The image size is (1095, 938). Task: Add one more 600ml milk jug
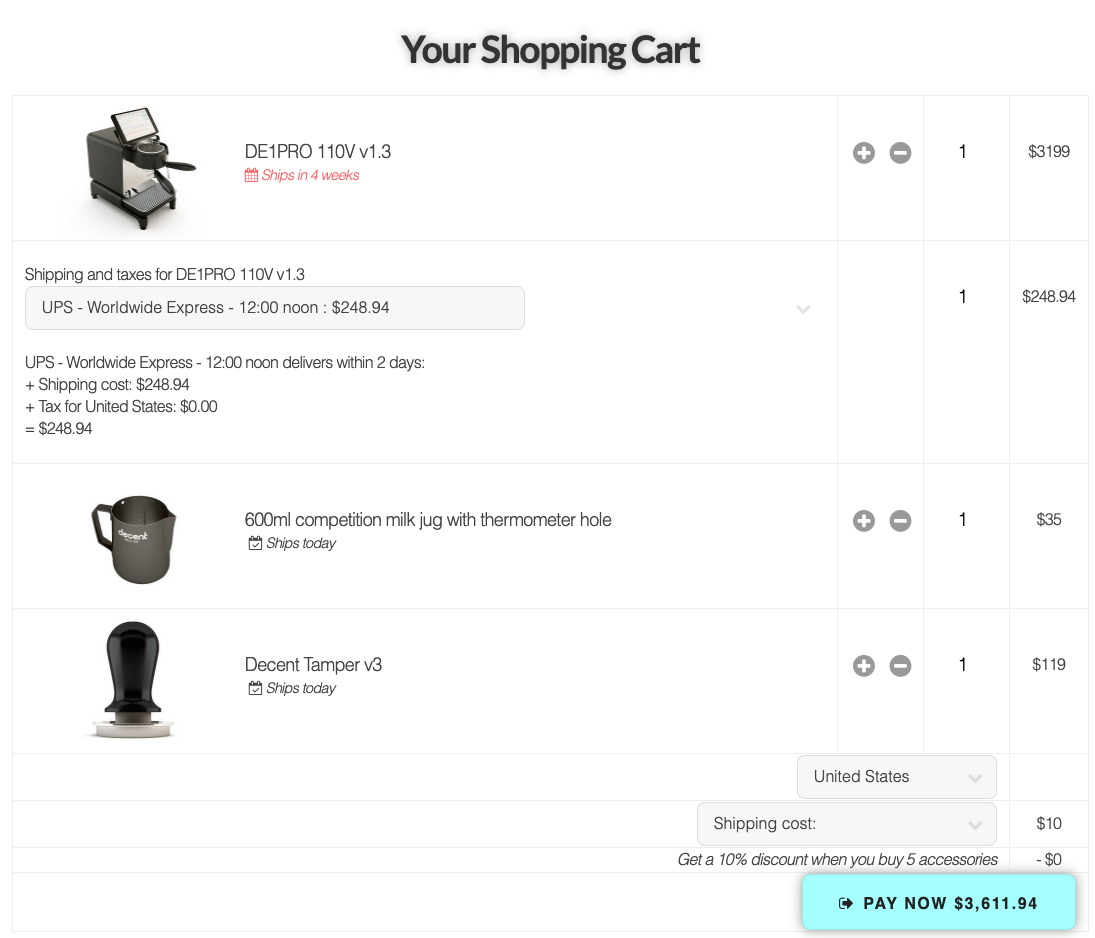click(x=864, y=521)
